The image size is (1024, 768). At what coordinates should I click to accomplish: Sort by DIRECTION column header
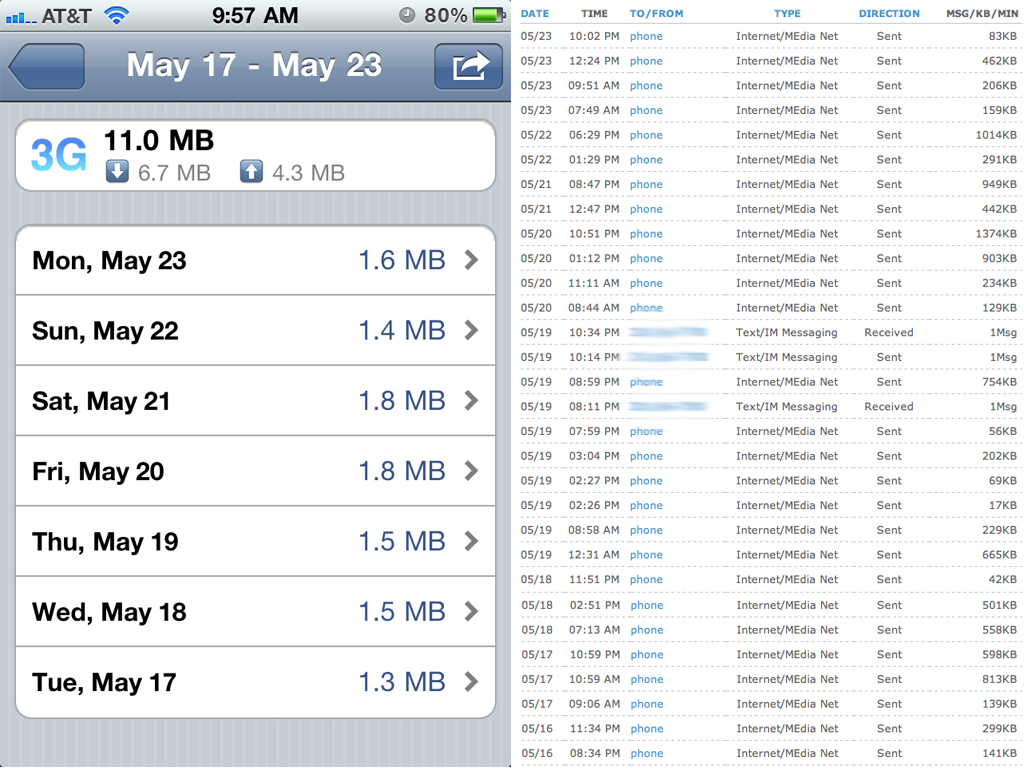pos(889,14)
